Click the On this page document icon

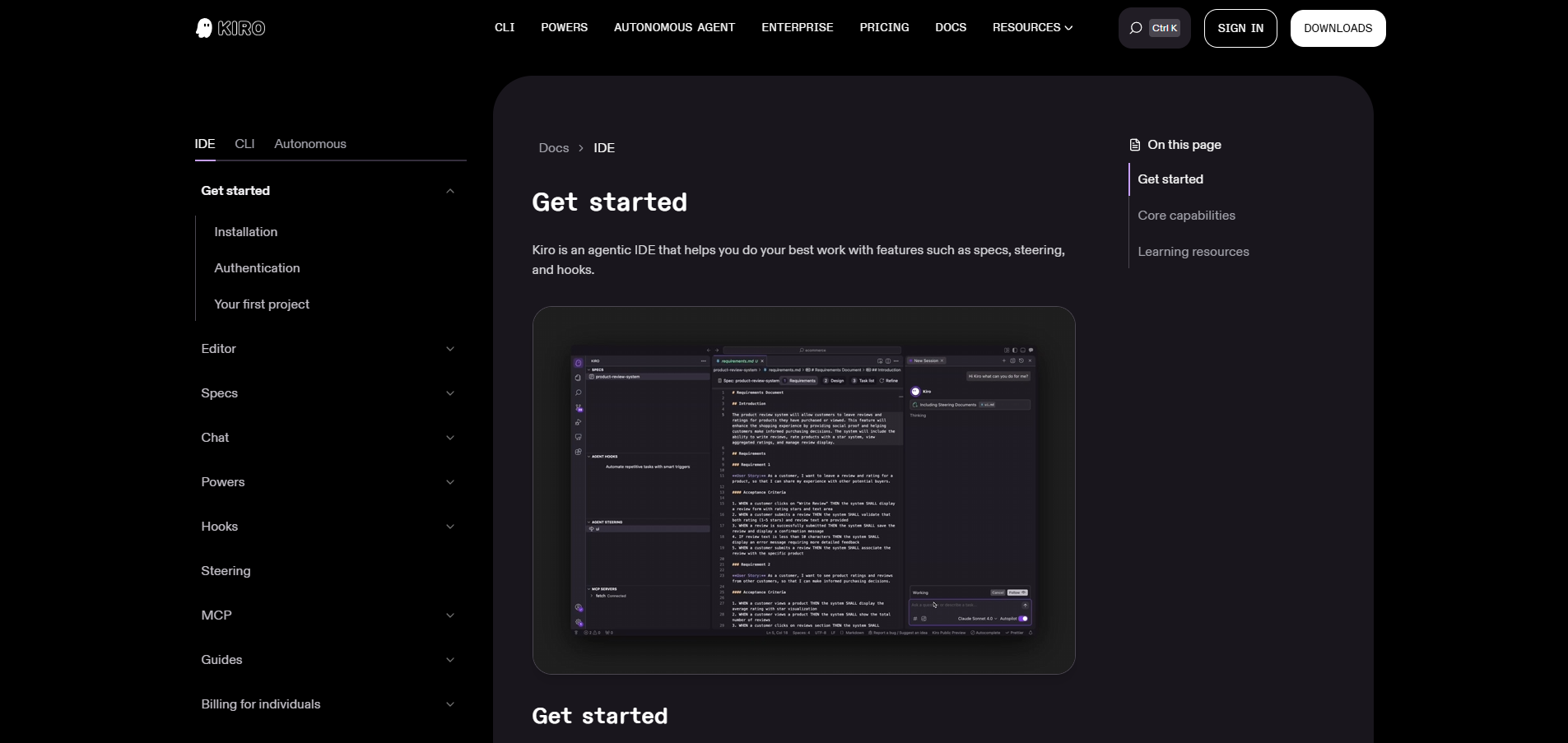tap(1135, 145)
